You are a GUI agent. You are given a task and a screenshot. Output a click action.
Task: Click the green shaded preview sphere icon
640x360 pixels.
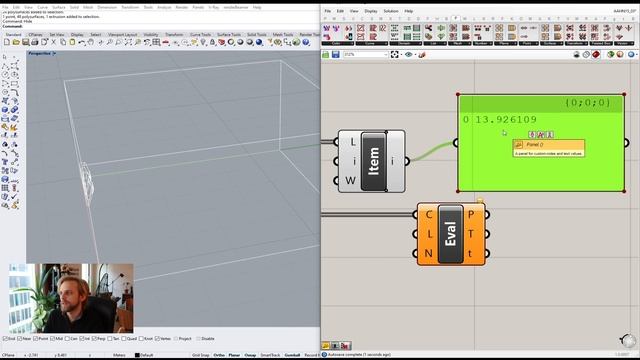[x=611, y=54]
